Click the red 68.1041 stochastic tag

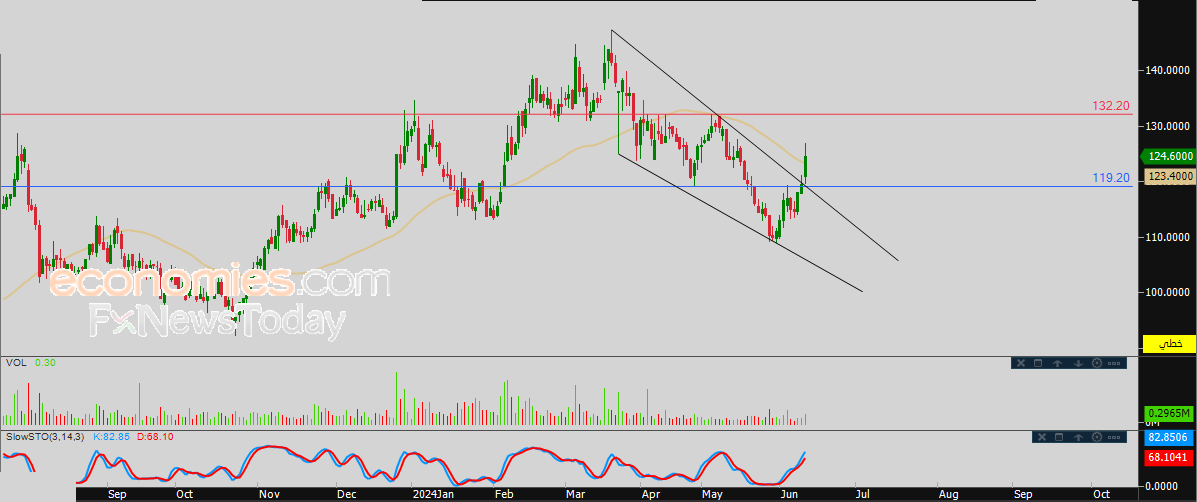click(x=1168, y=458)
